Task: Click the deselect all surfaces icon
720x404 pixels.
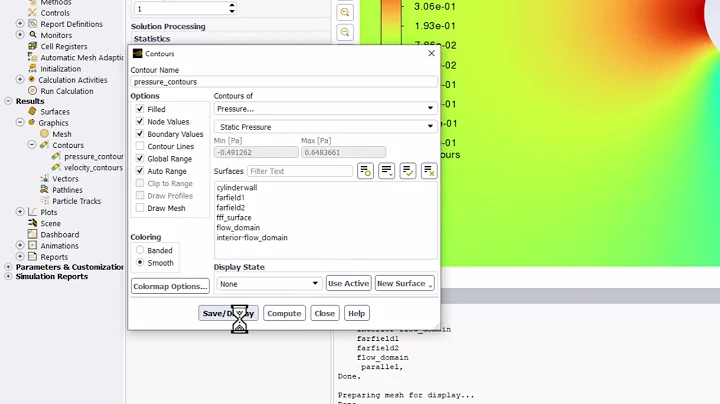Action: [x=429, y=171]
